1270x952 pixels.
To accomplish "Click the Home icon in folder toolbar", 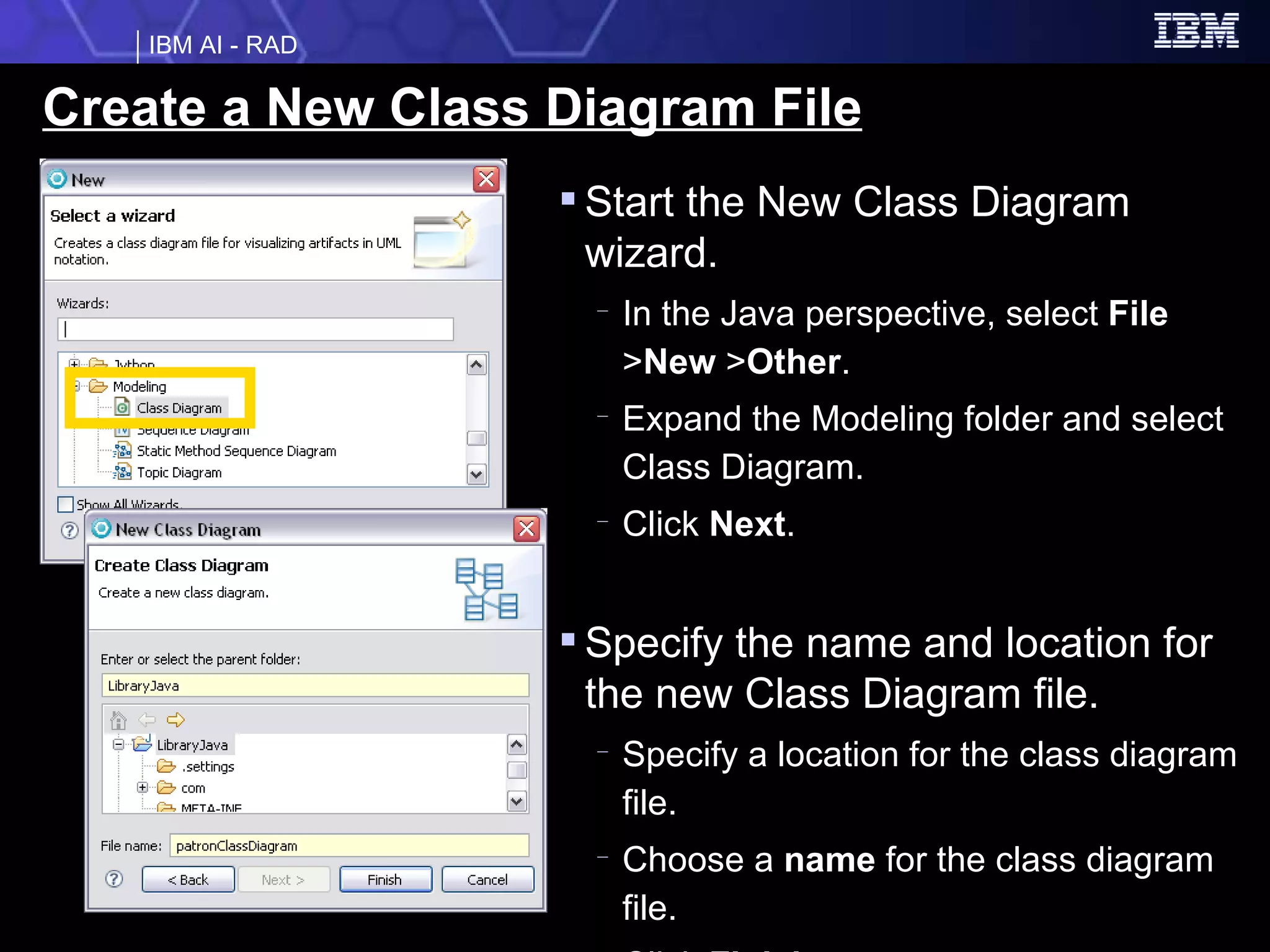I will pos(118,720).
